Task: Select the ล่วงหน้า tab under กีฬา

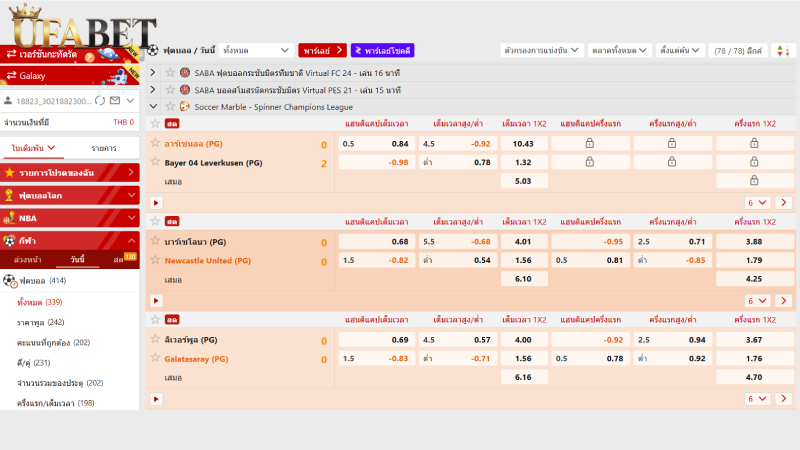Action: click(x=28, y=260)
